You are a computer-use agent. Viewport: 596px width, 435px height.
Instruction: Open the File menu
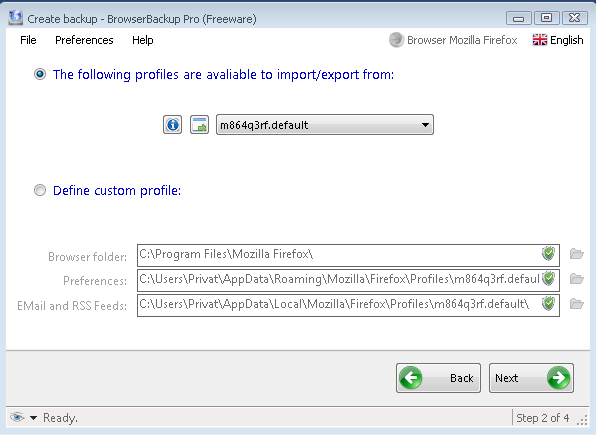click(28, 40)
